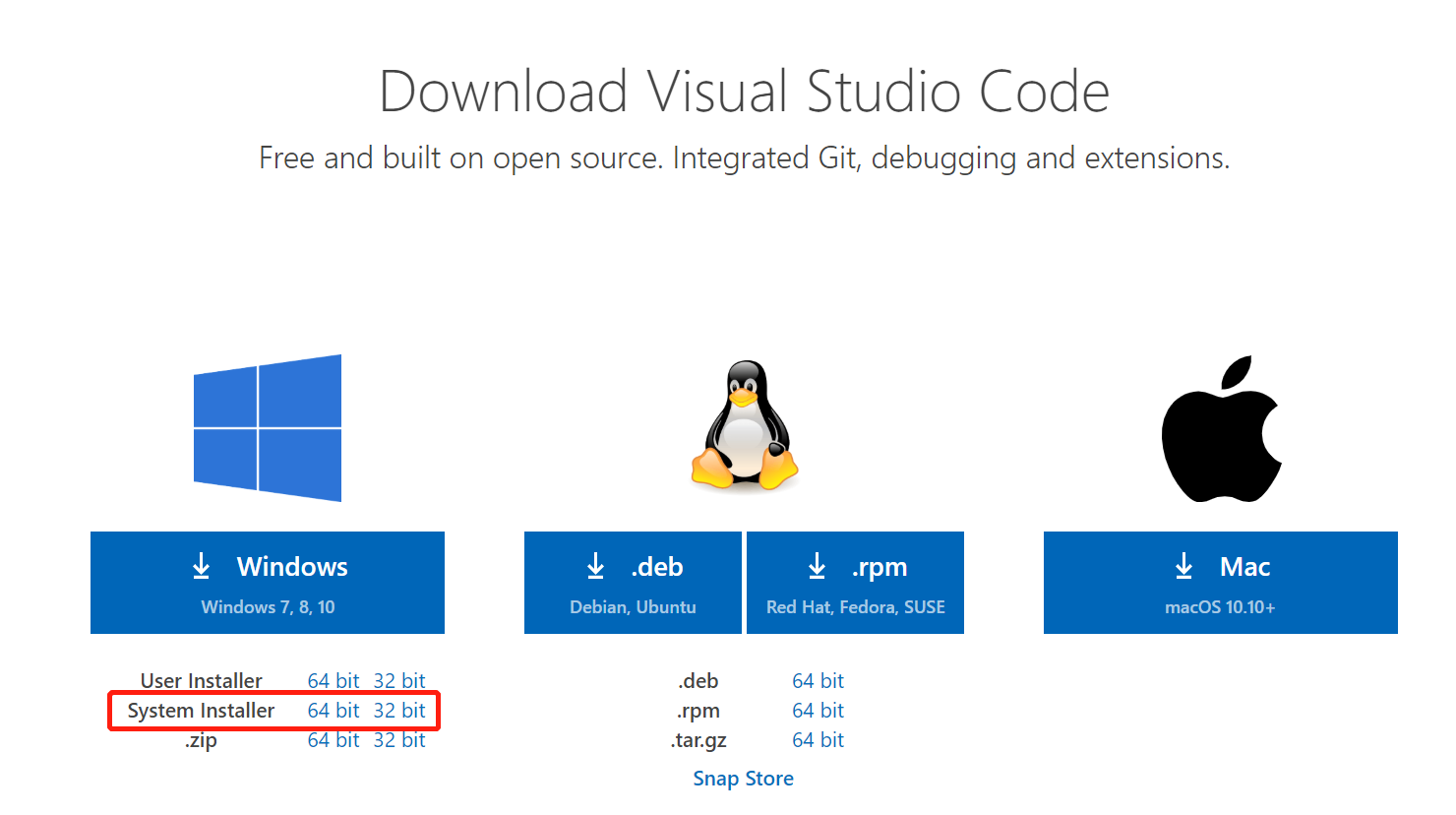Screen dimensions: 1456x815
Task: Click the download arrow on Windows button
Action: pos(201,566)
